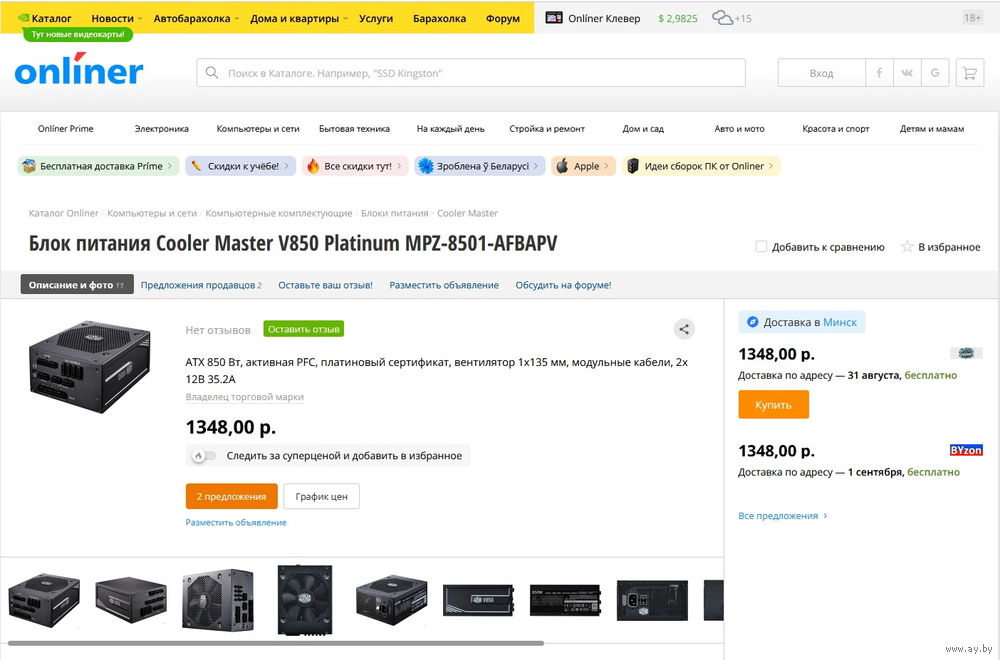Image resolution: width=1000 pixels, height=660 pixels.
Task: Click the green Оставить отзыв button
Action: click(304, 329)
